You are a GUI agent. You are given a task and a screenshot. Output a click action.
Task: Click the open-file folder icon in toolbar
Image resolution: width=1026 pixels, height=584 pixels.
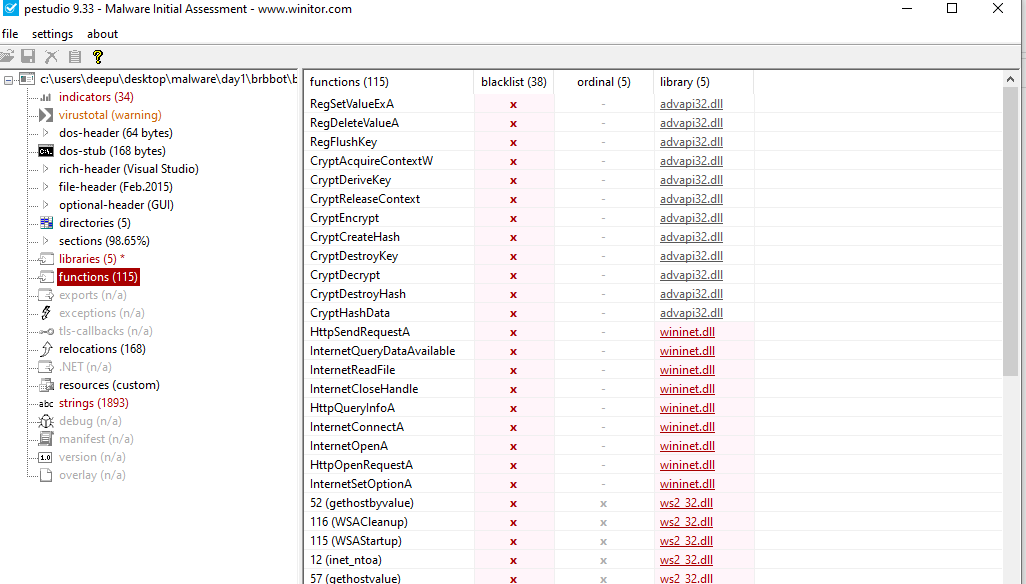pyautogui.click(x=8, y=56)
